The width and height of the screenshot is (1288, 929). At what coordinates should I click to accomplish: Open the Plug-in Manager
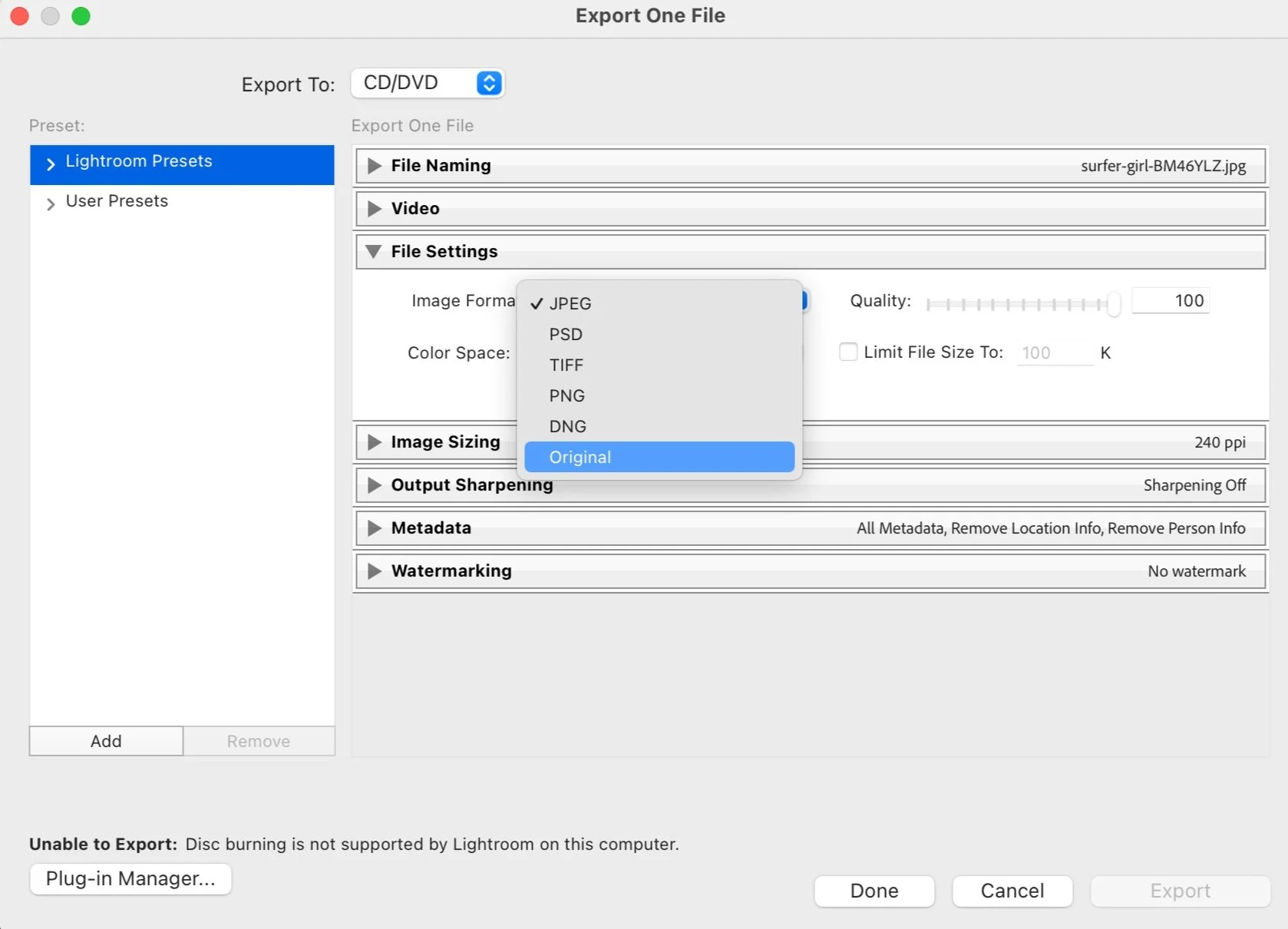pos(130,878)
